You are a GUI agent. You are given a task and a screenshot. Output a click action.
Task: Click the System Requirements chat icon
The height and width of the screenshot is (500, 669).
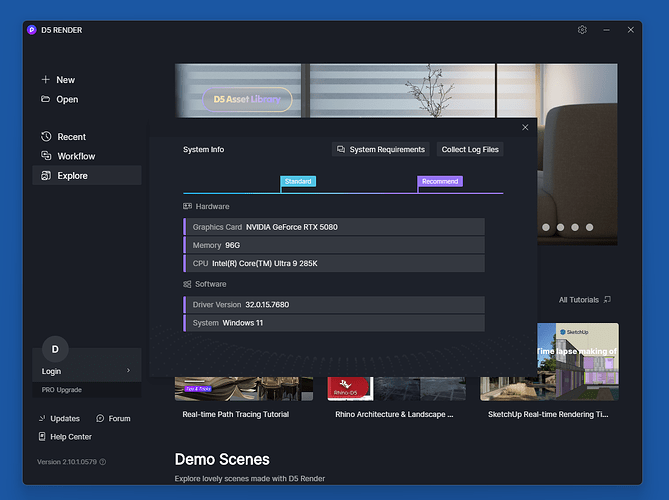pyautogui.click(x=341, y=149)
